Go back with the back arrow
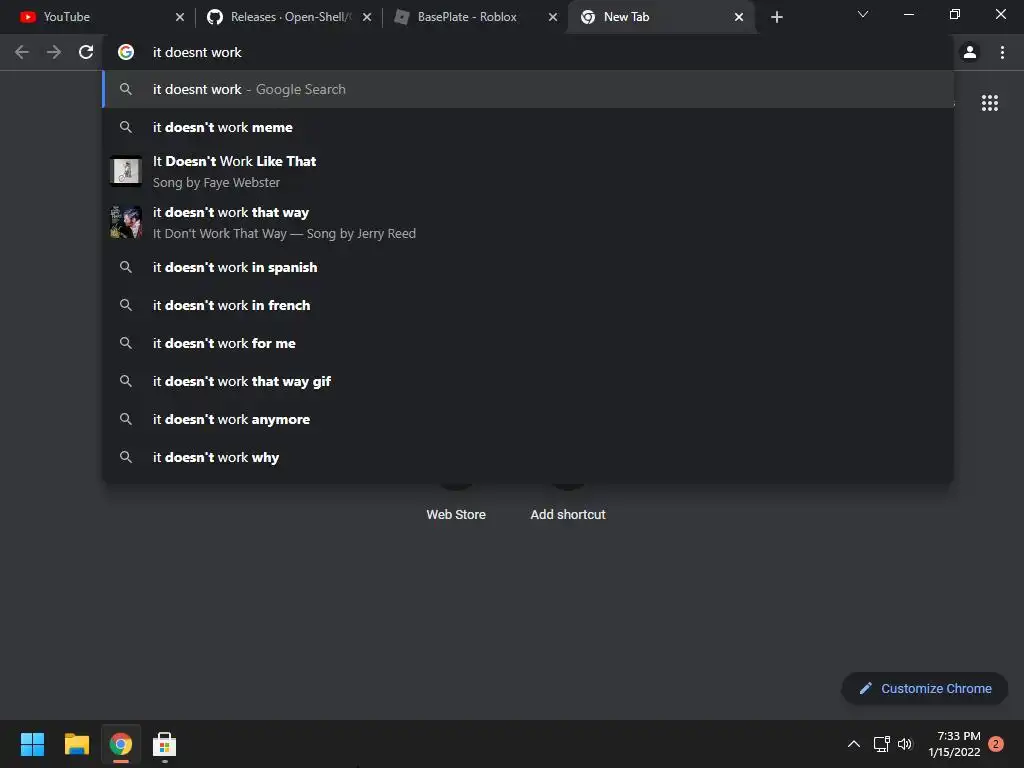Image resolution: width=1024 pixels, height=768 pixels. click(x=22, y=52)
